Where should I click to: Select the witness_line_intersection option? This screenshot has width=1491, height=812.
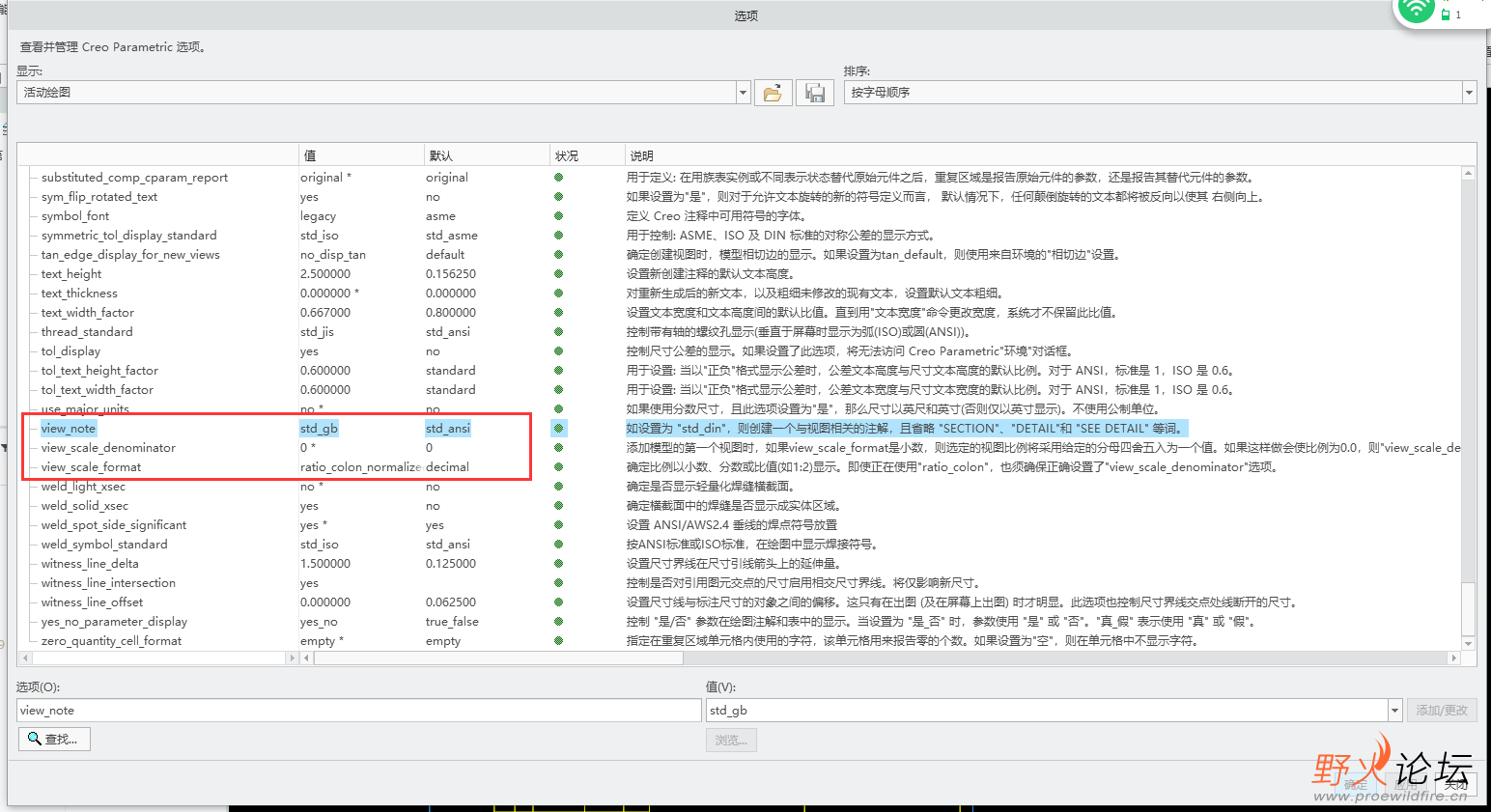(x=108, y=582)
